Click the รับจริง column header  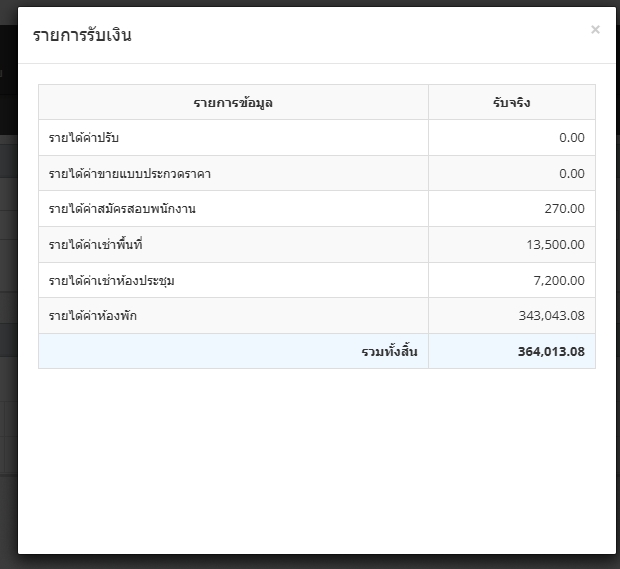pyautogui.click(x=511, y=102)
